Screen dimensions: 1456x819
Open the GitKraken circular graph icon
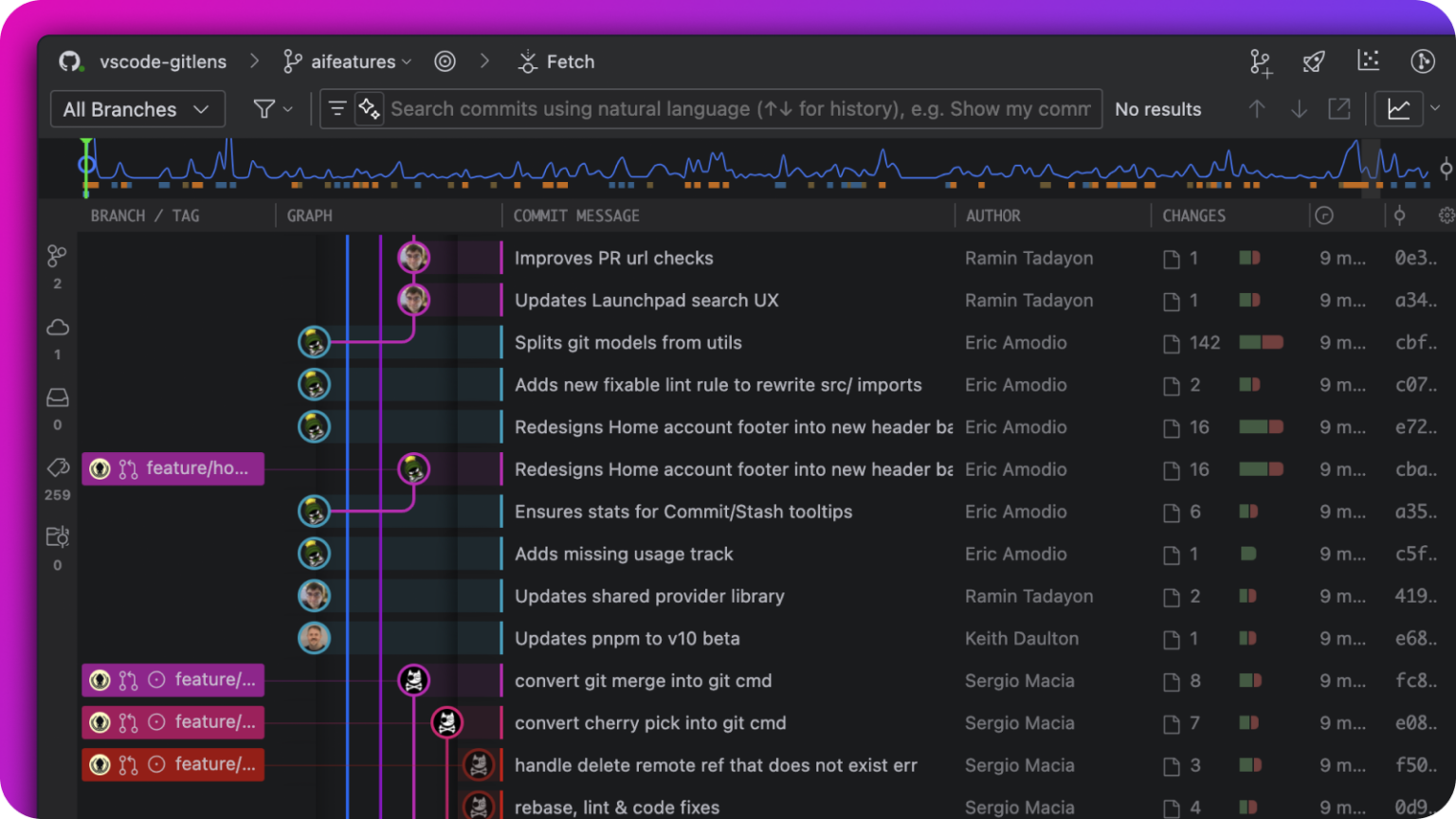tap(1423, 61)
